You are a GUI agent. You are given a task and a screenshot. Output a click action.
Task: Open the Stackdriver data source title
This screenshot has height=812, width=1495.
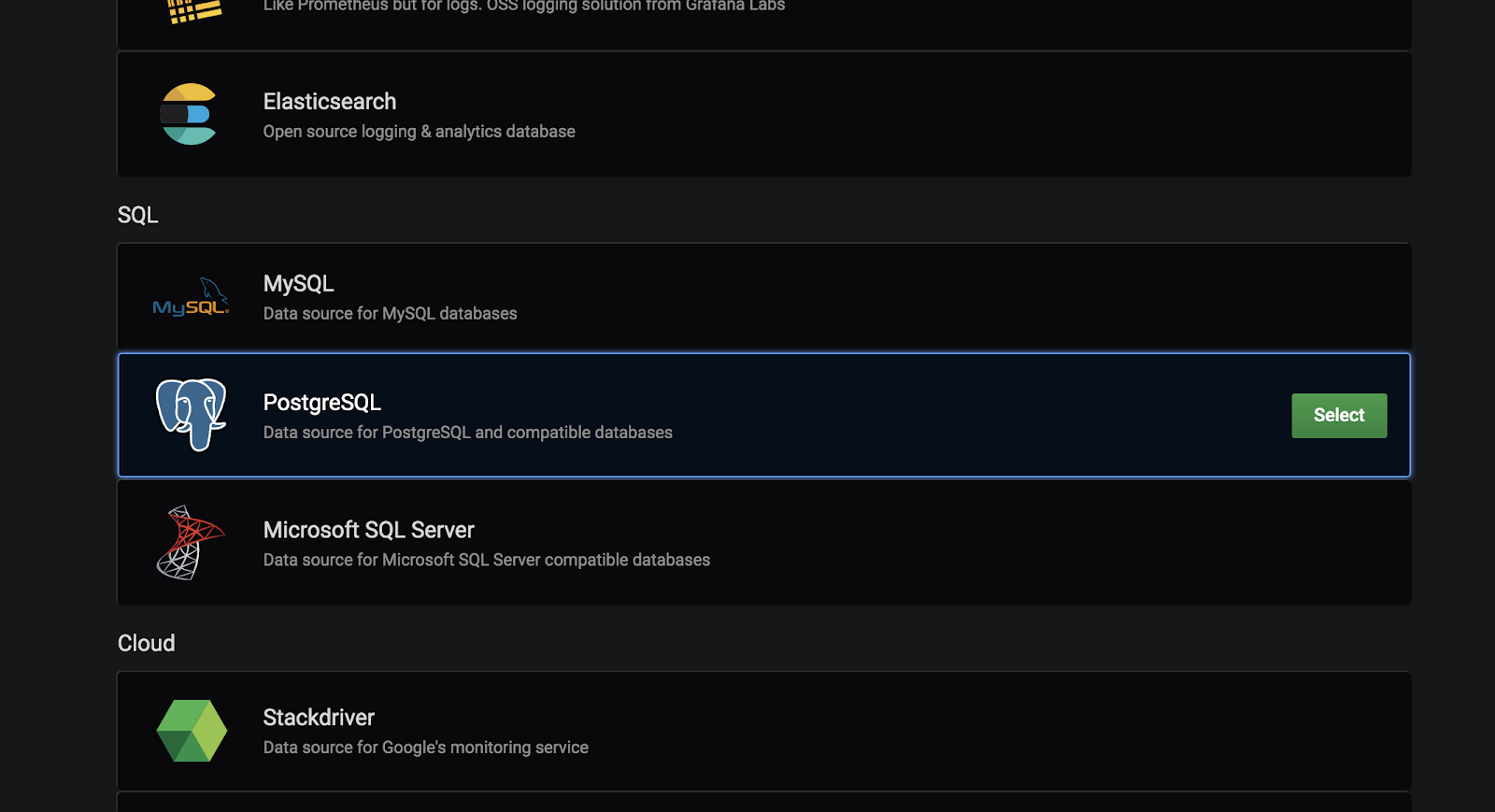318,717
